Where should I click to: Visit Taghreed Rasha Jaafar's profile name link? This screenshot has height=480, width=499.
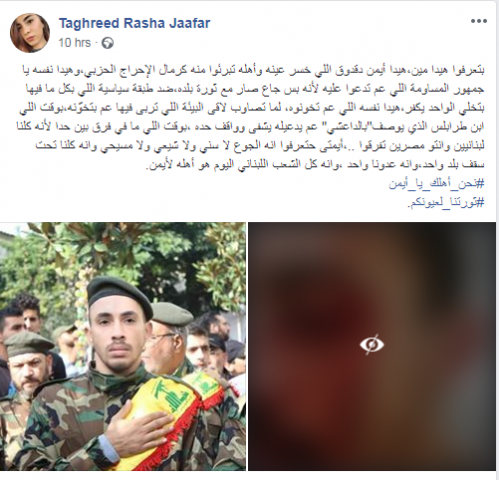coord(135,23)
